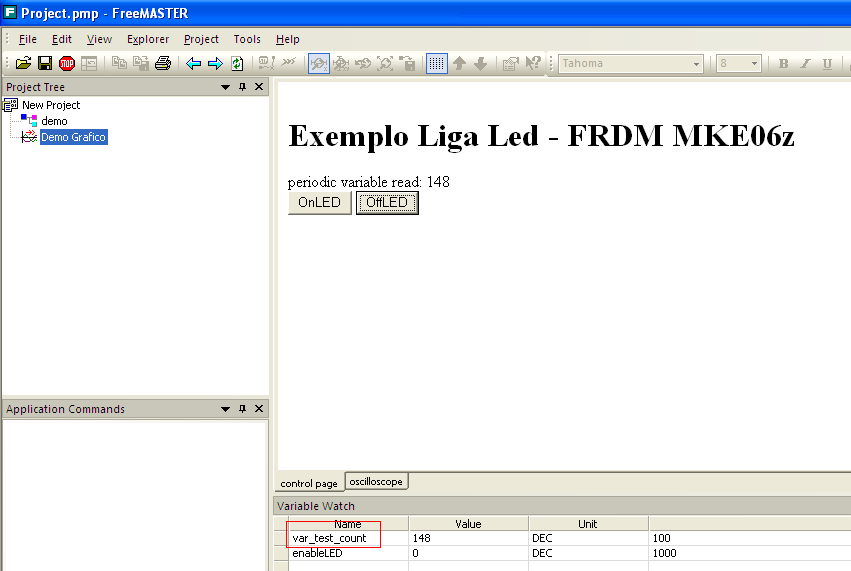Click the grayed graph undo-zoom icon
This screenshot has width=851, height=571.
(x=363, y=64)
